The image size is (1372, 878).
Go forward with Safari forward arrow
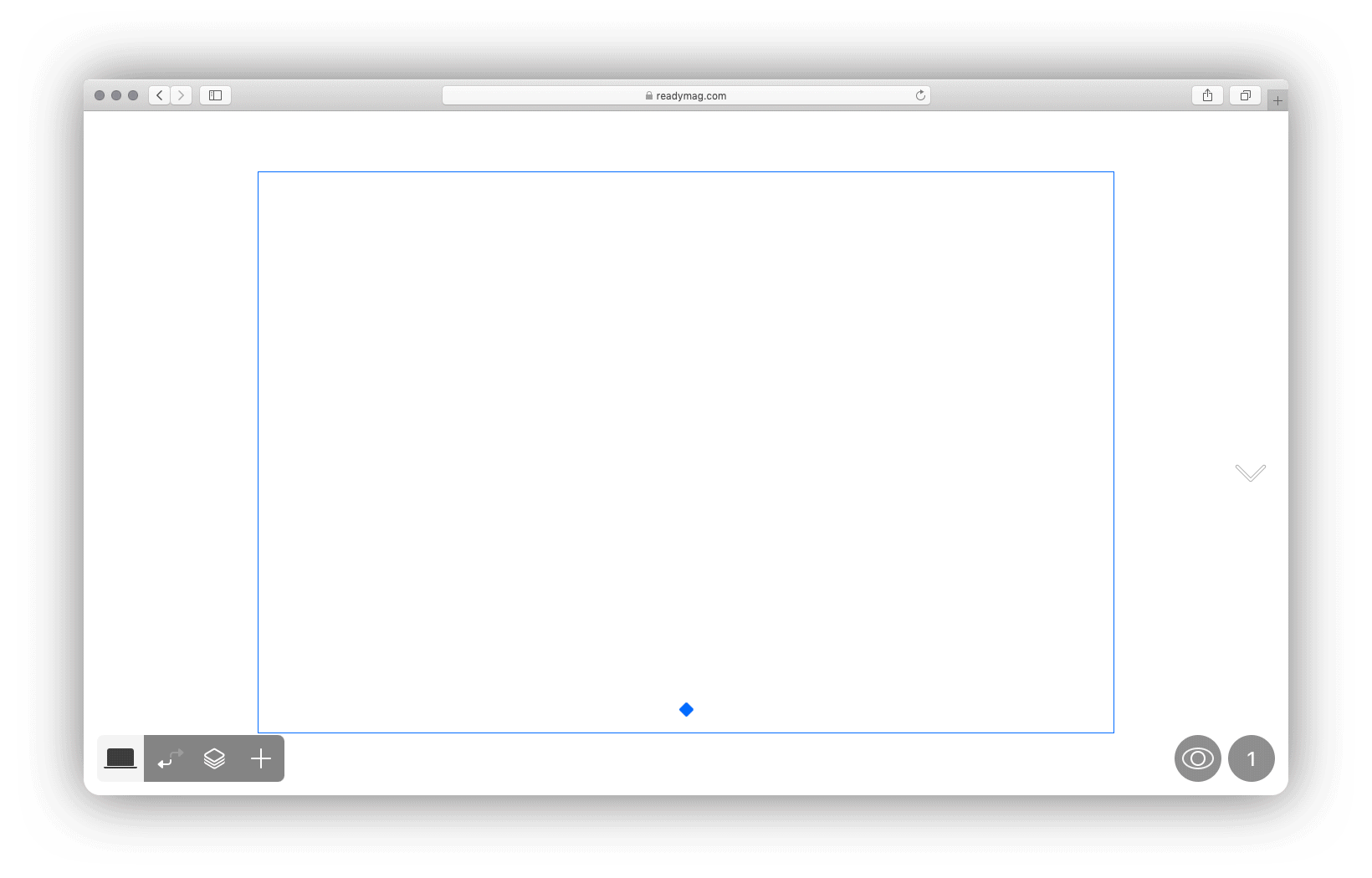pos(182,95)
